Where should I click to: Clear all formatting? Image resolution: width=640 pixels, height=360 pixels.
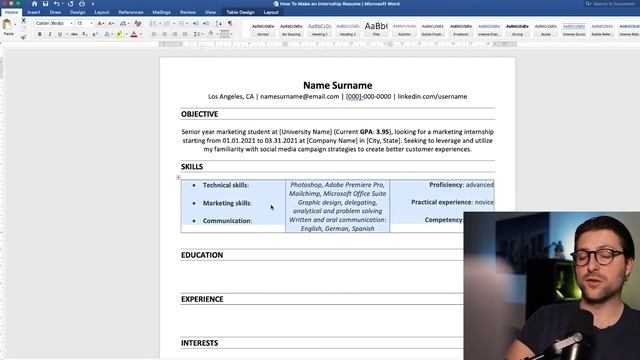138,23
